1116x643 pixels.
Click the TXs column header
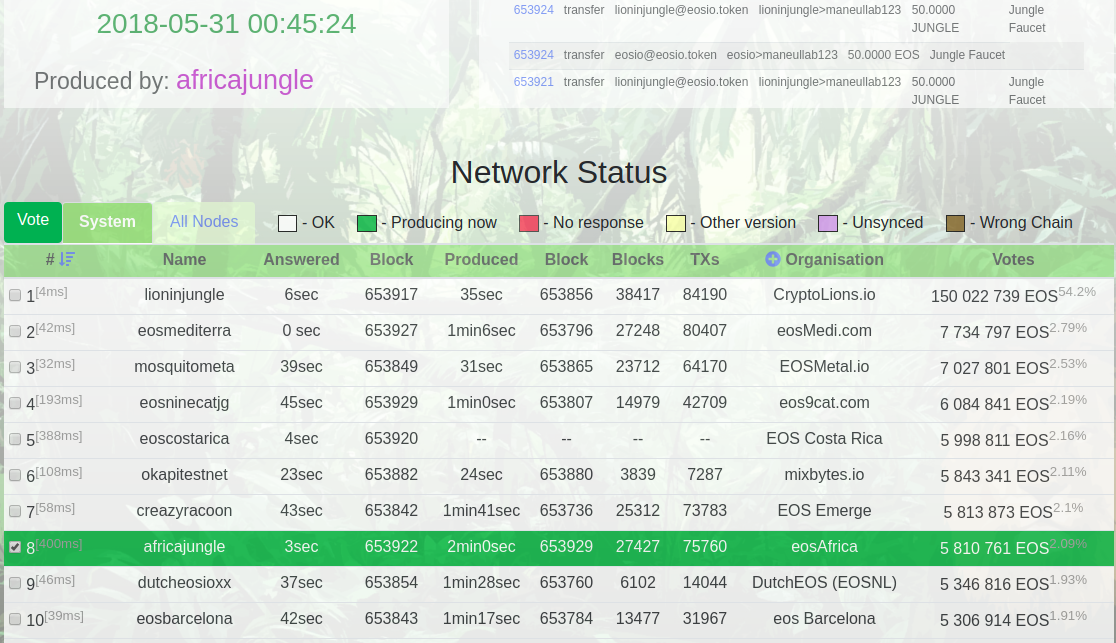(705, 260)
